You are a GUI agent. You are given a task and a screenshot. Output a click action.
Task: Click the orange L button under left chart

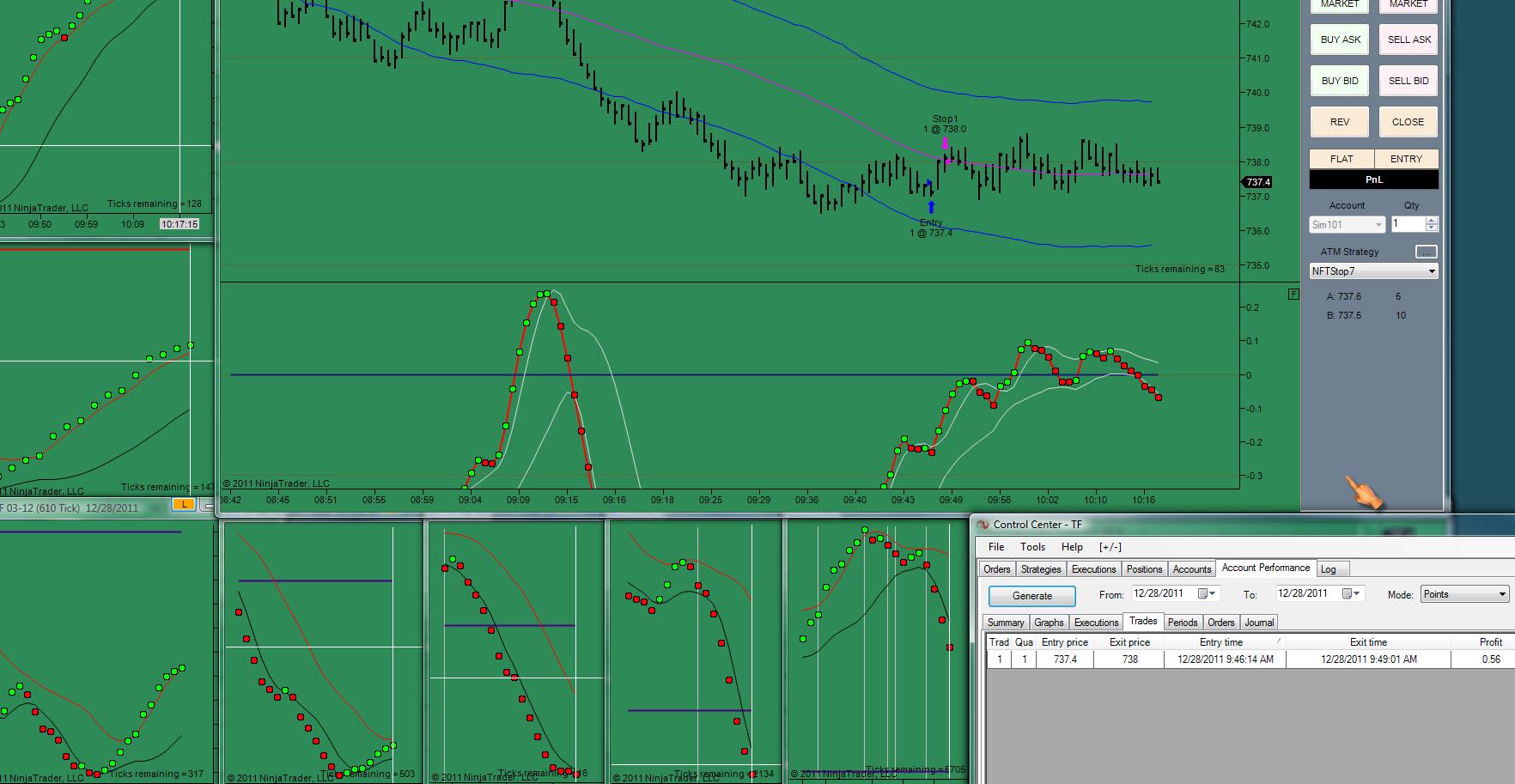pos(184,505)
